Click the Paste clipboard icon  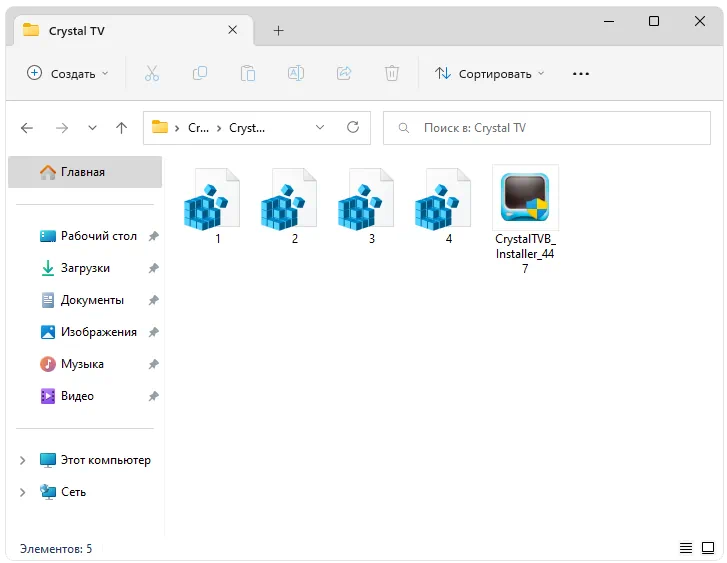pyautogui.click(x=248, y=73)
